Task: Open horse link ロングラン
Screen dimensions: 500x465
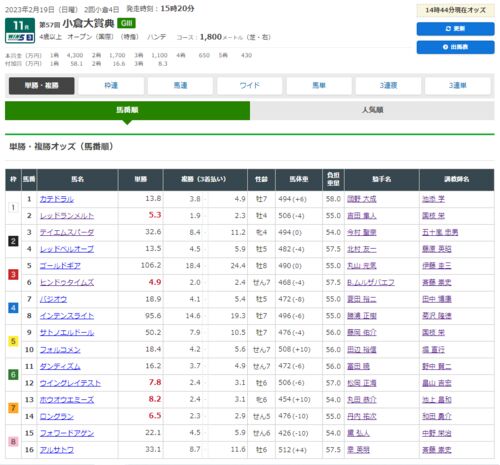Action: 57,416
